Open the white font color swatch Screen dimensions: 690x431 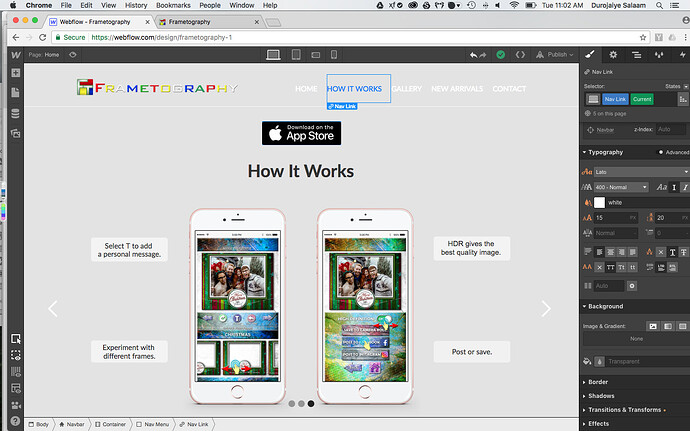pos(599,203)
